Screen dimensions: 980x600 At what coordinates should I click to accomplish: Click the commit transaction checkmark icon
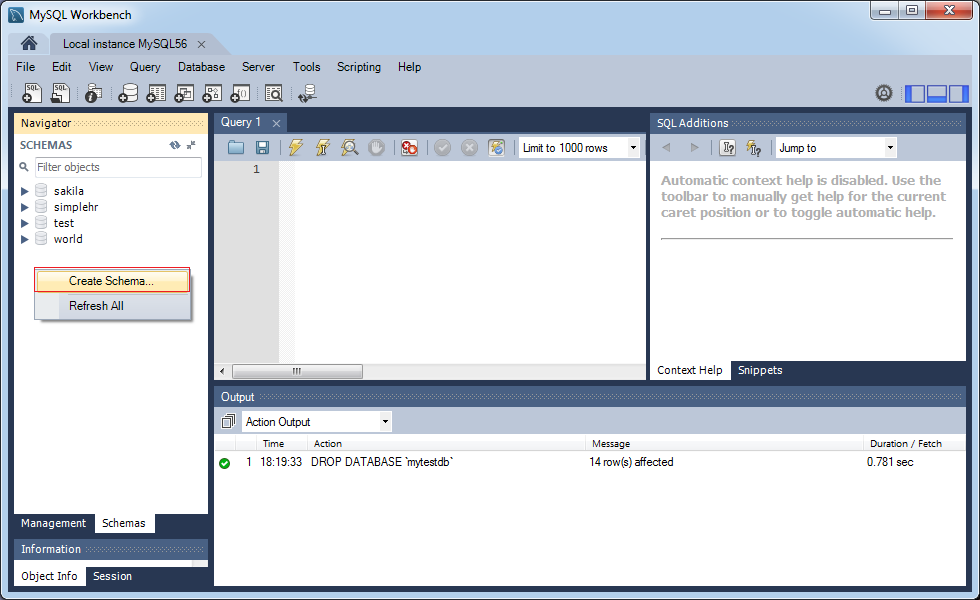(442, 148)
